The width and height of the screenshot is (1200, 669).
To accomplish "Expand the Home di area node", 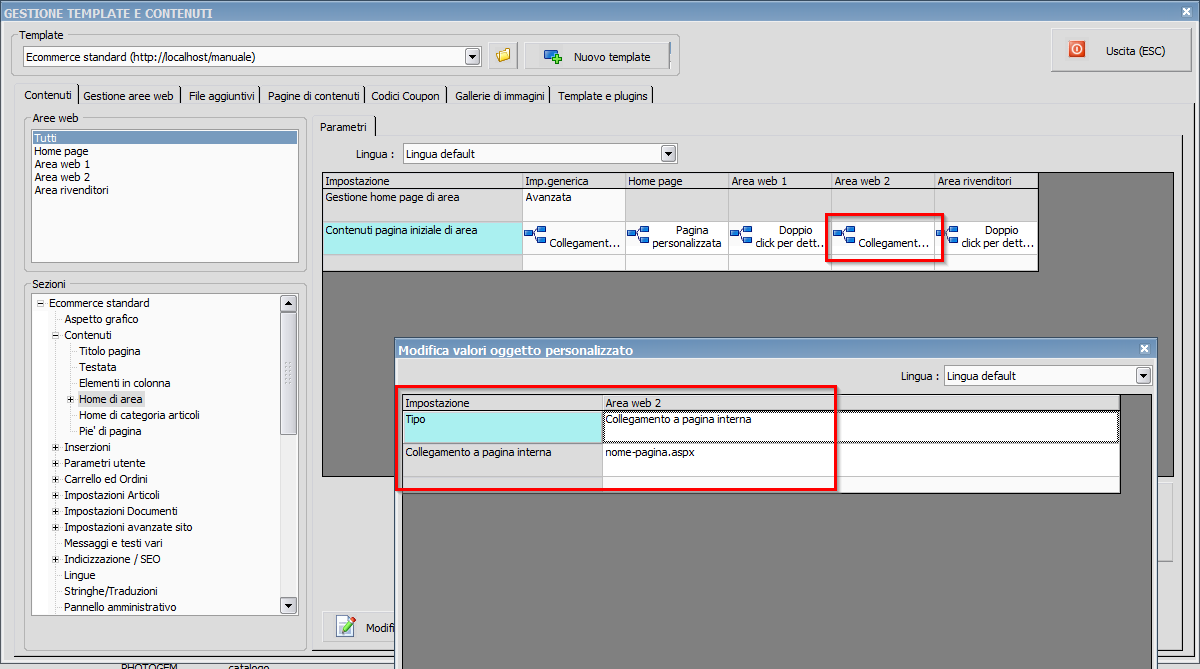I will click(70, 399).
